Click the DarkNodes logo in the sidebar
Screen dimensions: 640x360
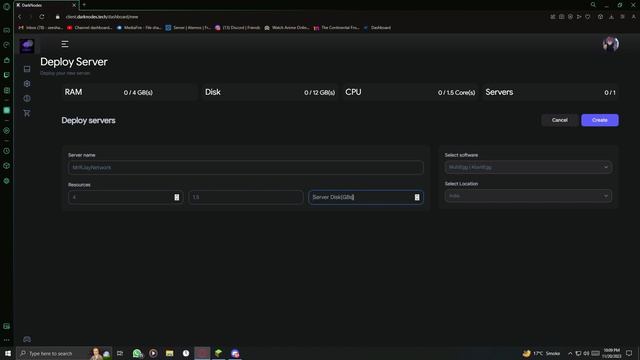(27, 46)
